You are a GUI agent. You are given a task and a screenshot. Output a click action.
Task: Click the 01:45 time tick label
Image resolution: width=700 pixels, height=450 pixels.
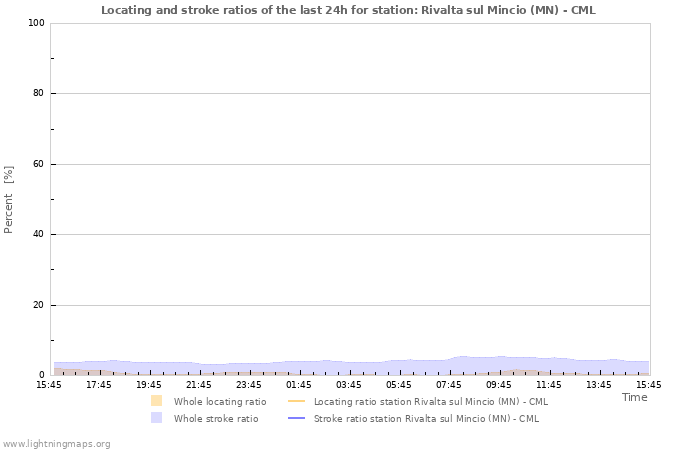coord(299,384)
